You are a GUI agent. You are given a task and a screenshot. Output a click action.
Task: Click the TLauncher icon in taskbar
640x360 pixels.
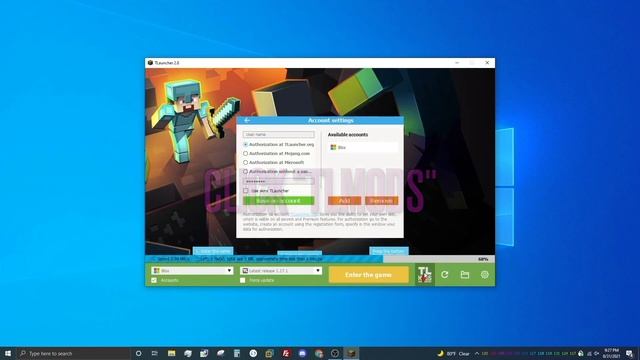pos(351,353)
